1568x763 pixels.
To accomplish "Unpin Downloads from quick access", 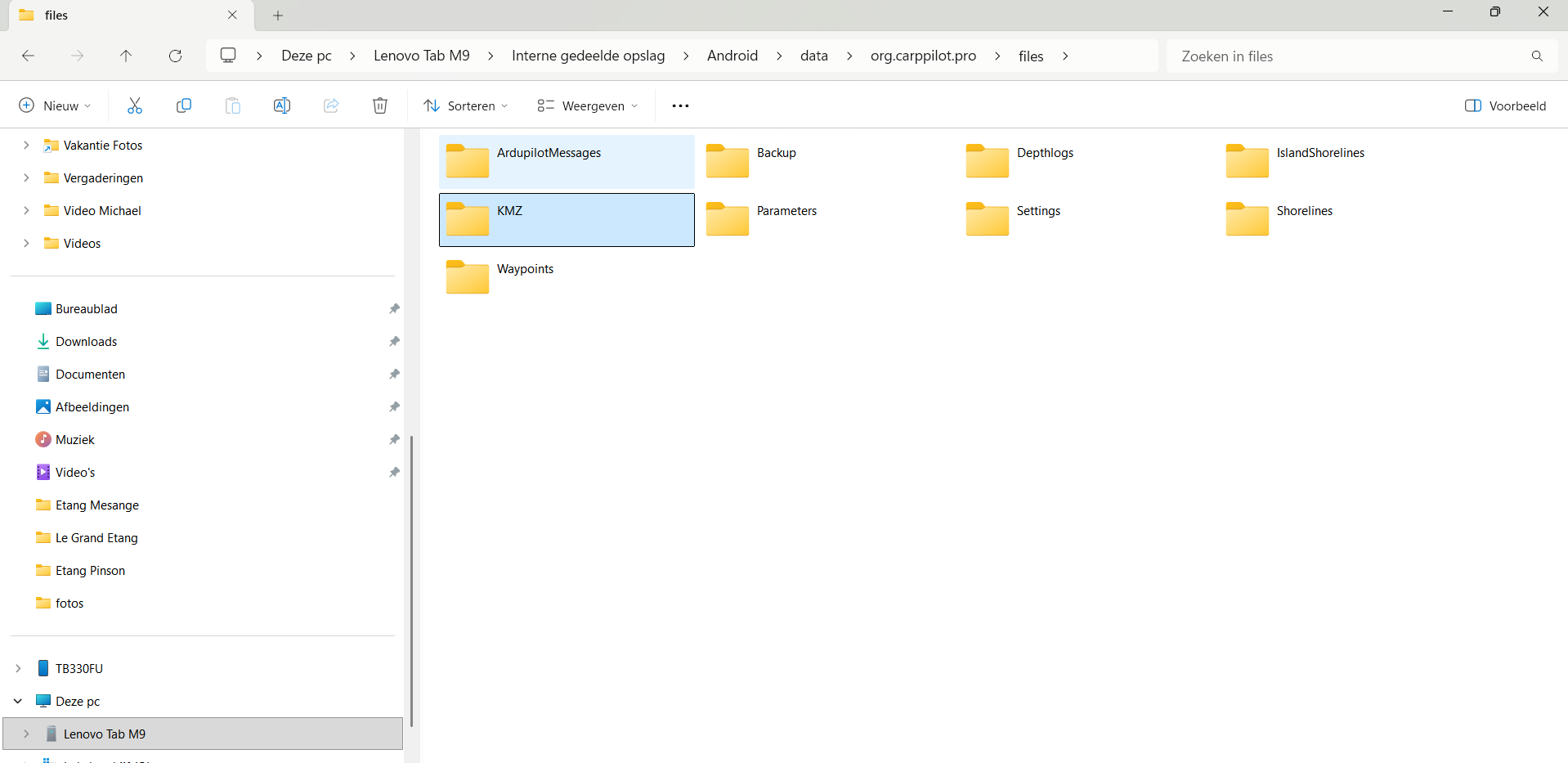I will coord(394,342).
